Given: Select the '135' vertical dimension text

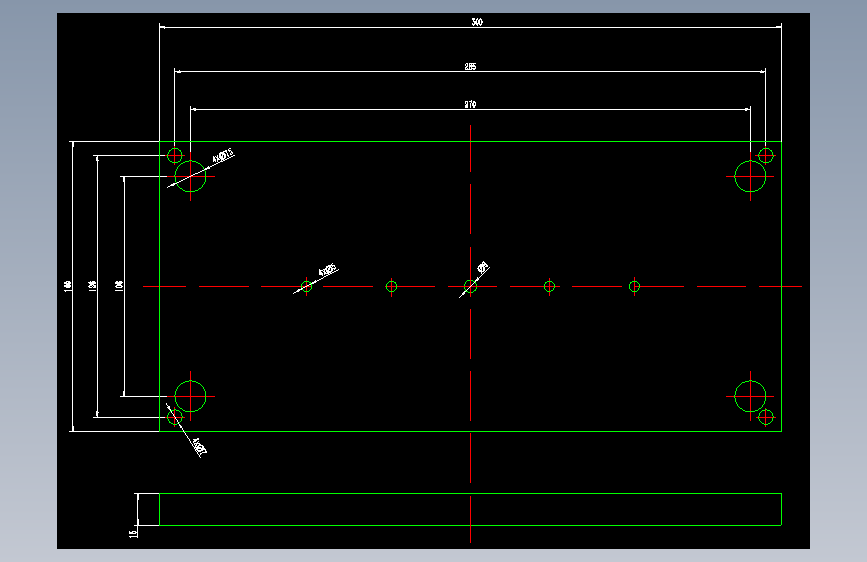Looking at the screenshot, I should [x=92, y=286].
